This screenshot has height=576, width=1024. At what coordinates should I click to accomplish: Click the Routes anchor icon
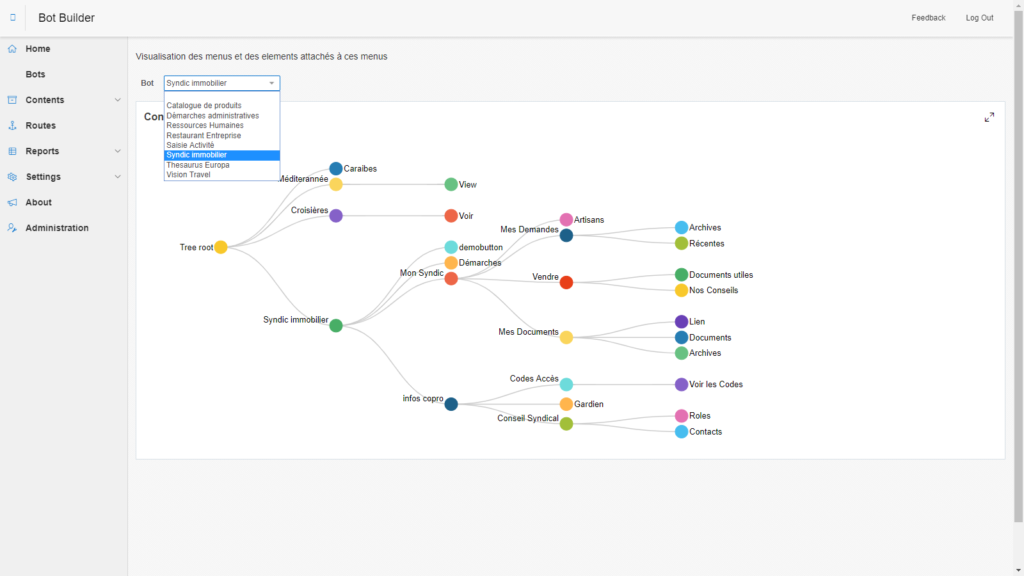coord(12,125)
